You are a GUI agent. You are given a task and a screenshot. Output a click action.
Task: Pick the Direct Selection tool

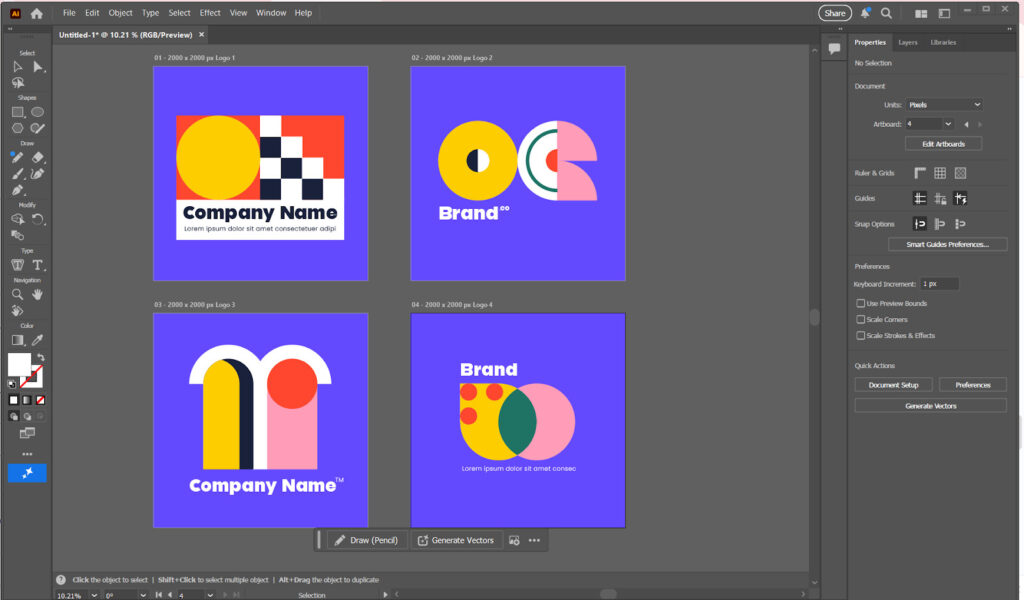pos(38,67)
